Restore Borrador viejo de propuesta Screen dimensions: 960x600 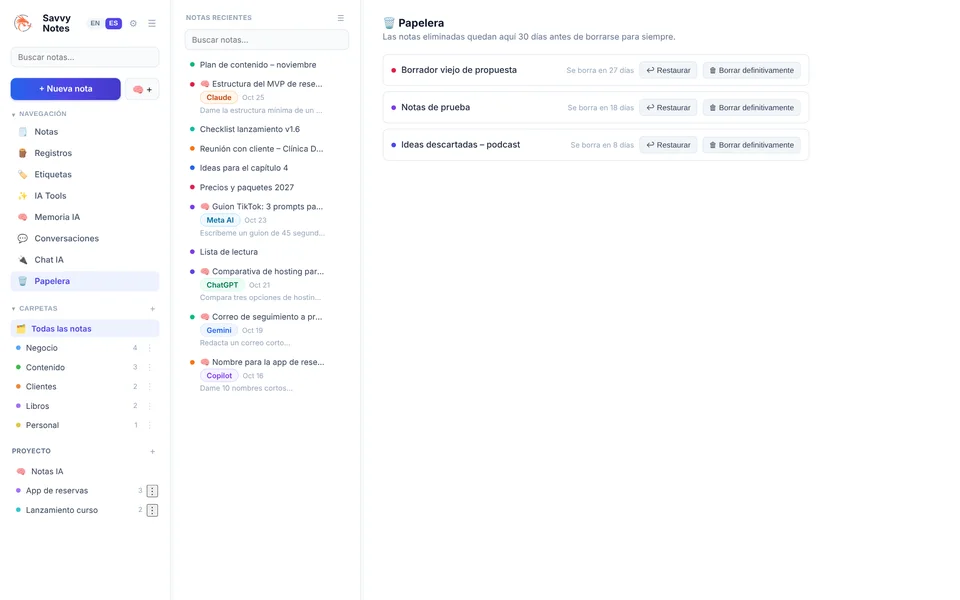(668, 70)
